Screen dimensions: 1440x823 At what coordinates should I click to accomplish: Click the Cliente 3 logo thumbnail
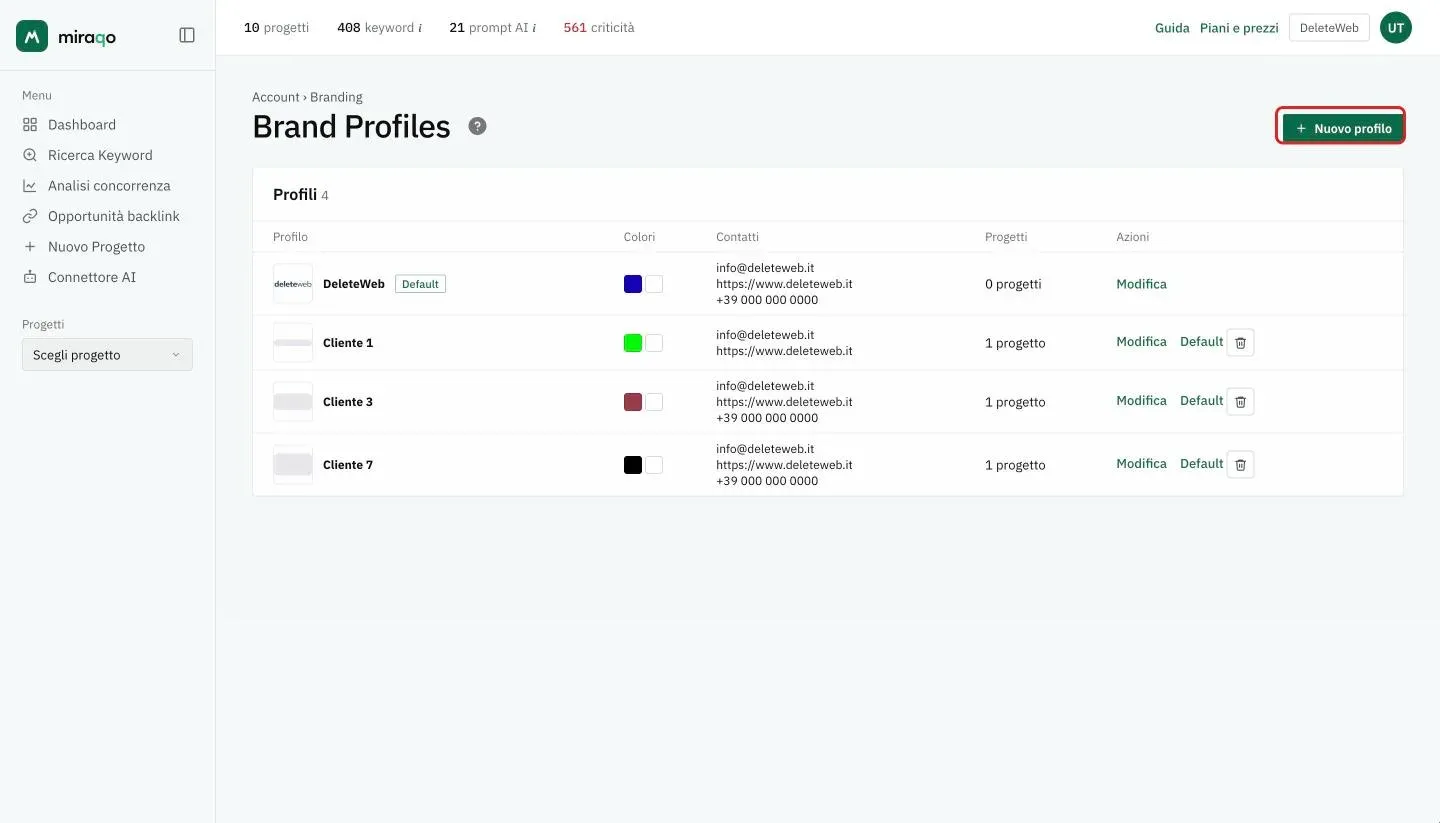click(x=293, y=402)
